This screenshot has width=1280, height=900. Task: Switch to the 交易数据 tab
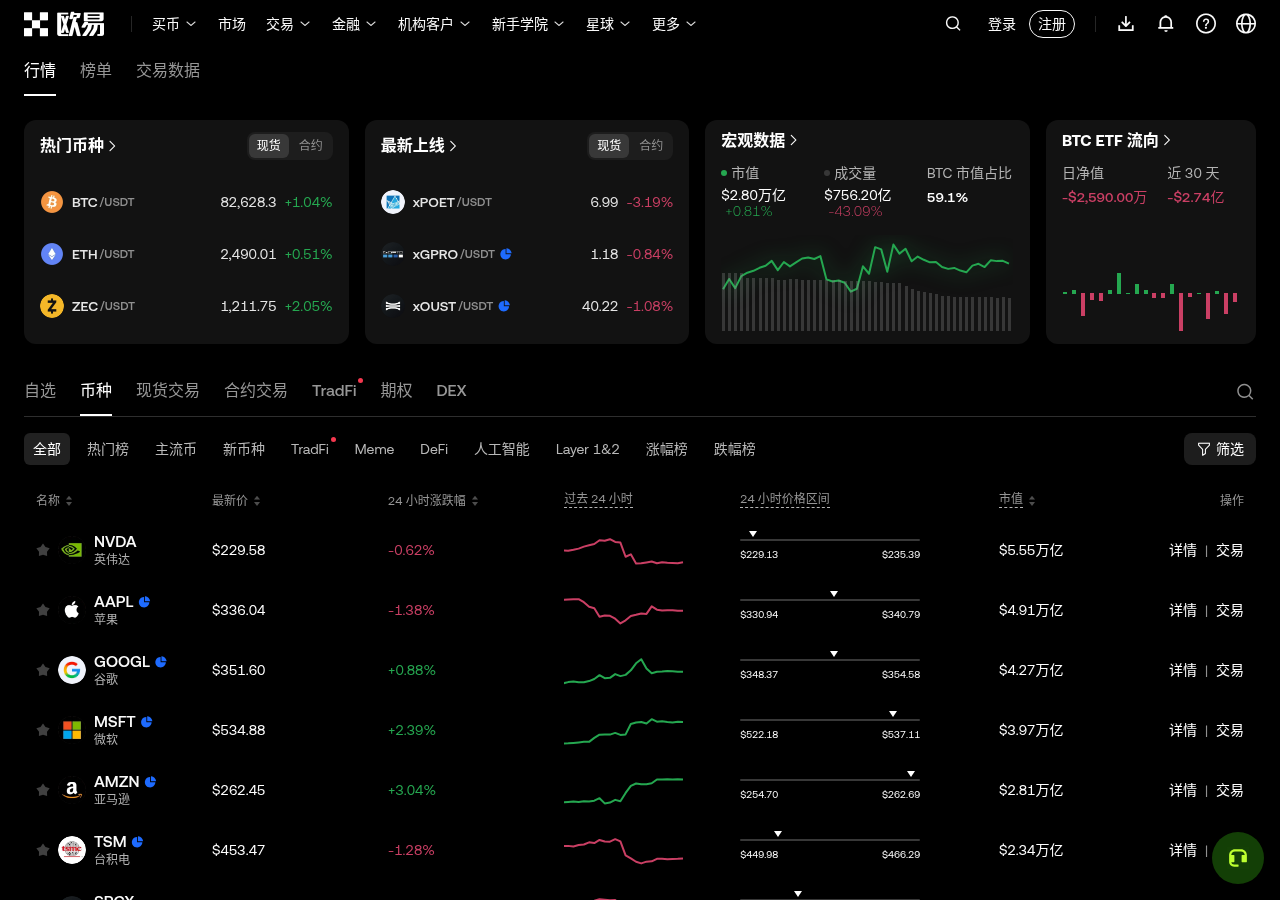click(x=168, y=70)
